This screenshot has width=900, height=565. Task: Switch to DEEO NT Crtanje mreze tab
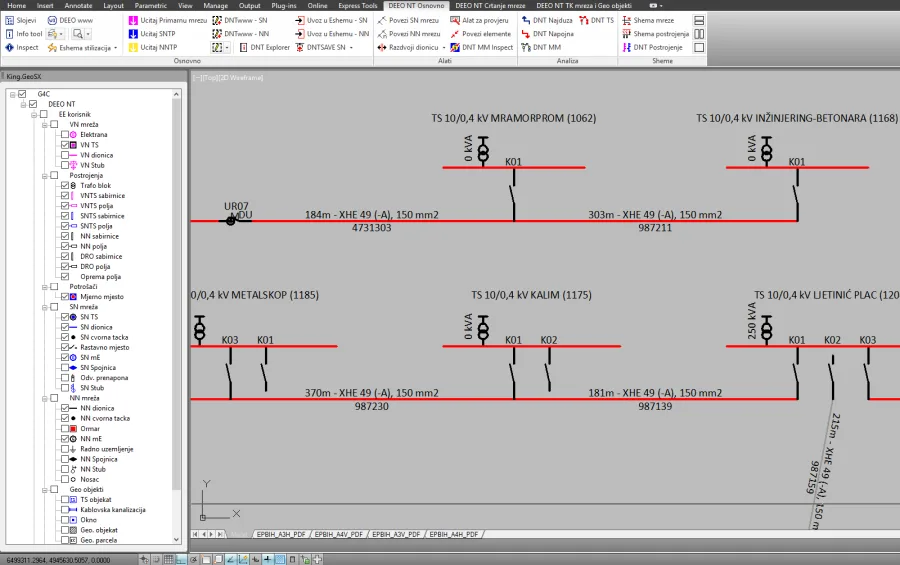coord(490,5)
